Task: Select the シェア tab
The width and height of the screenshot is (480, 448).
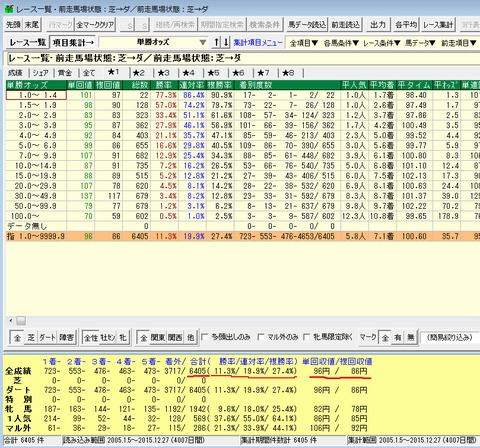Action: click(x=40, y=73)
